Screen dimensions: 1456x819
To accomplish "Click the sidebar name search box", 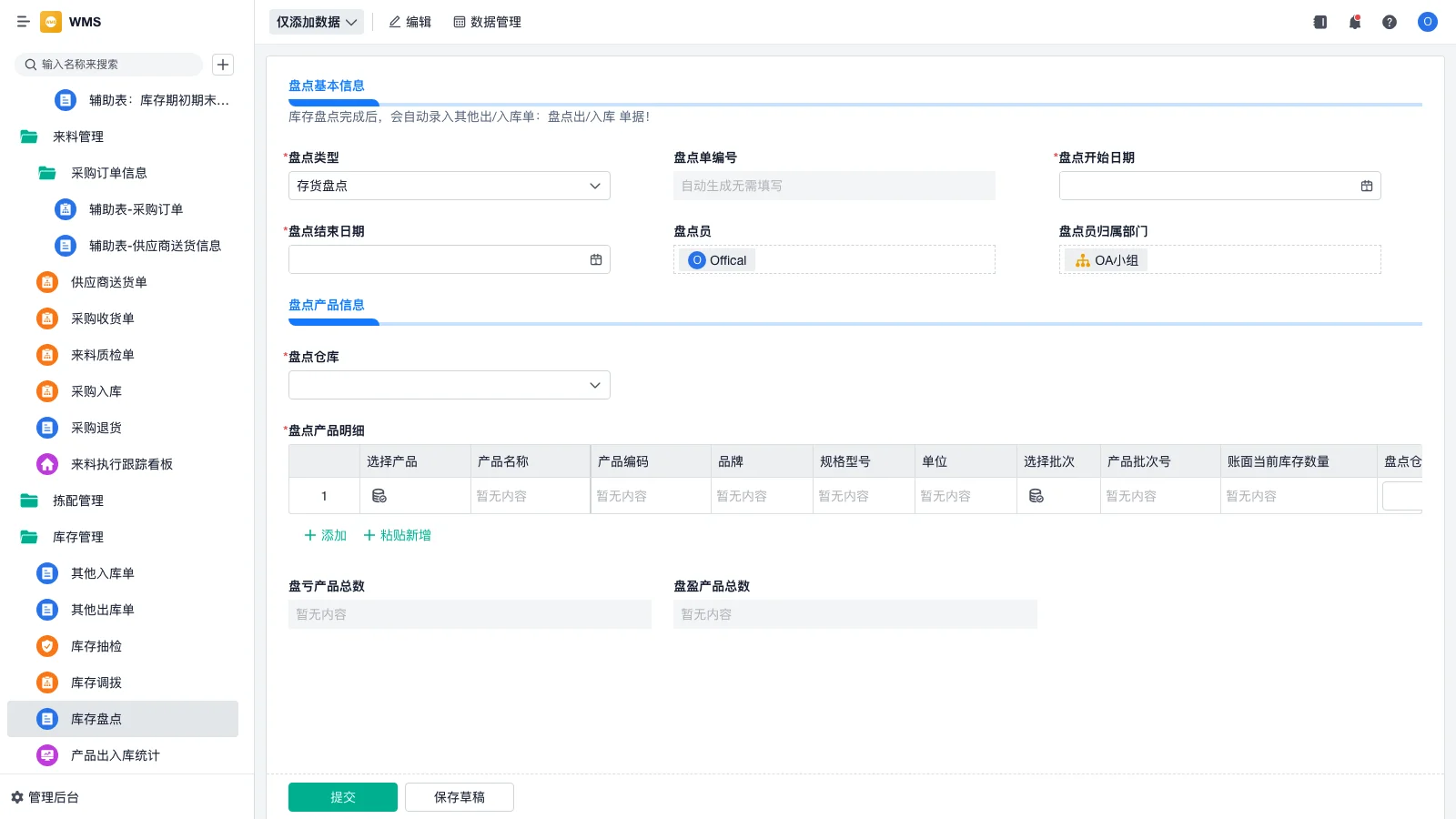I will [x=109, y=65].
